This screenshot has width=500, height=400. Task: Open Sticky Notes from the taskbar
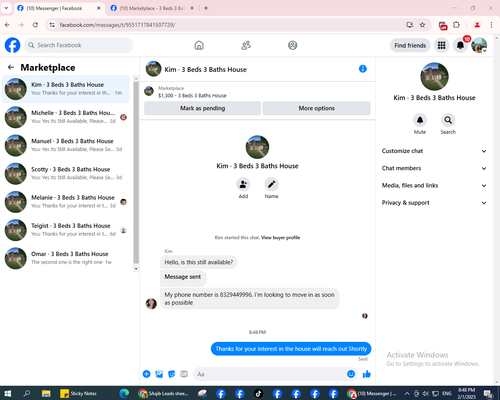tap(79, 393)
